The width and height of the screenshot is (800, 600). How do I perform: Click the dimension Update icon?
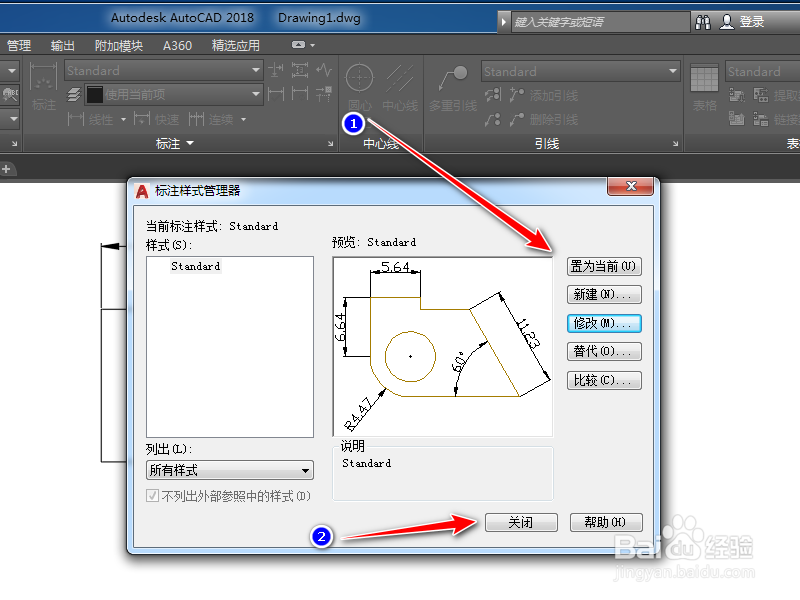pyautogui.click(x=300, y=94)
